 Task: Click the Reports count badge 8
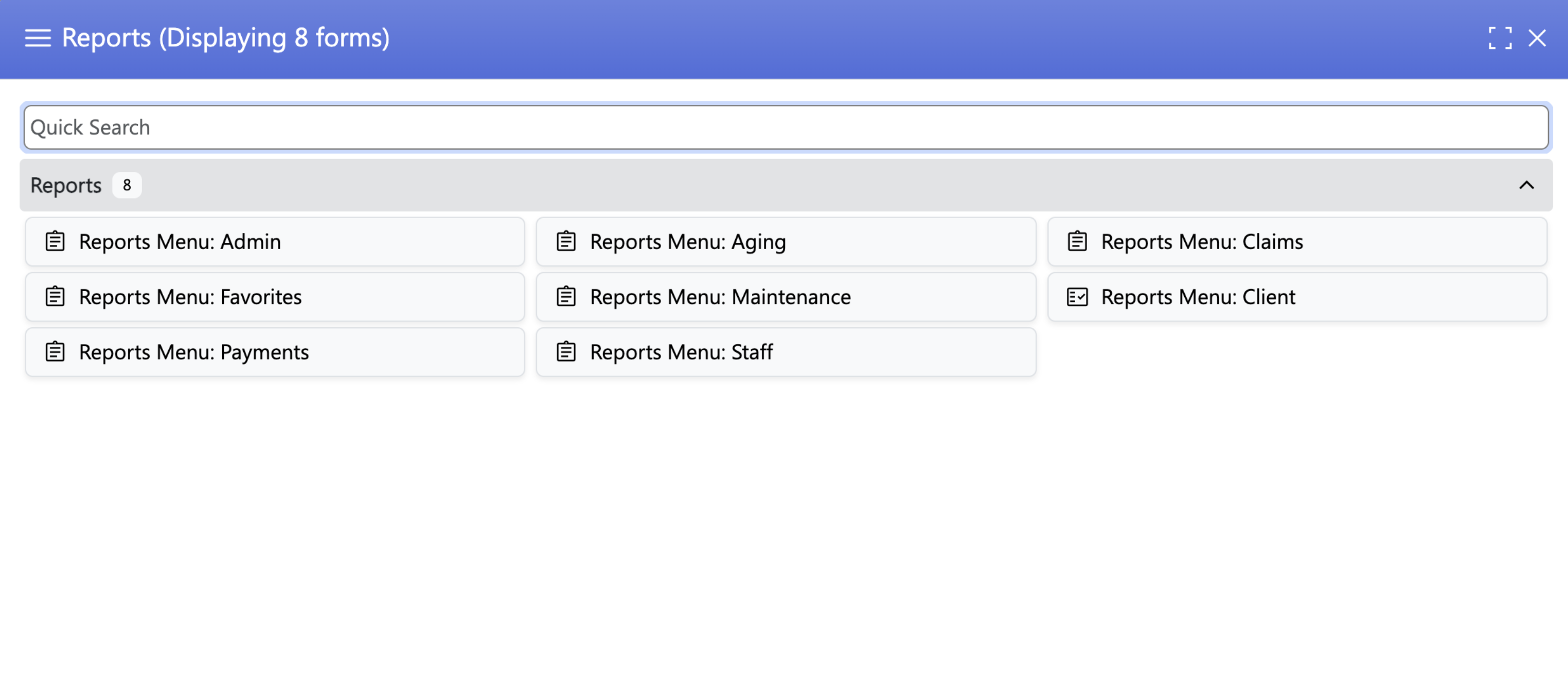(x=127, y=185)
